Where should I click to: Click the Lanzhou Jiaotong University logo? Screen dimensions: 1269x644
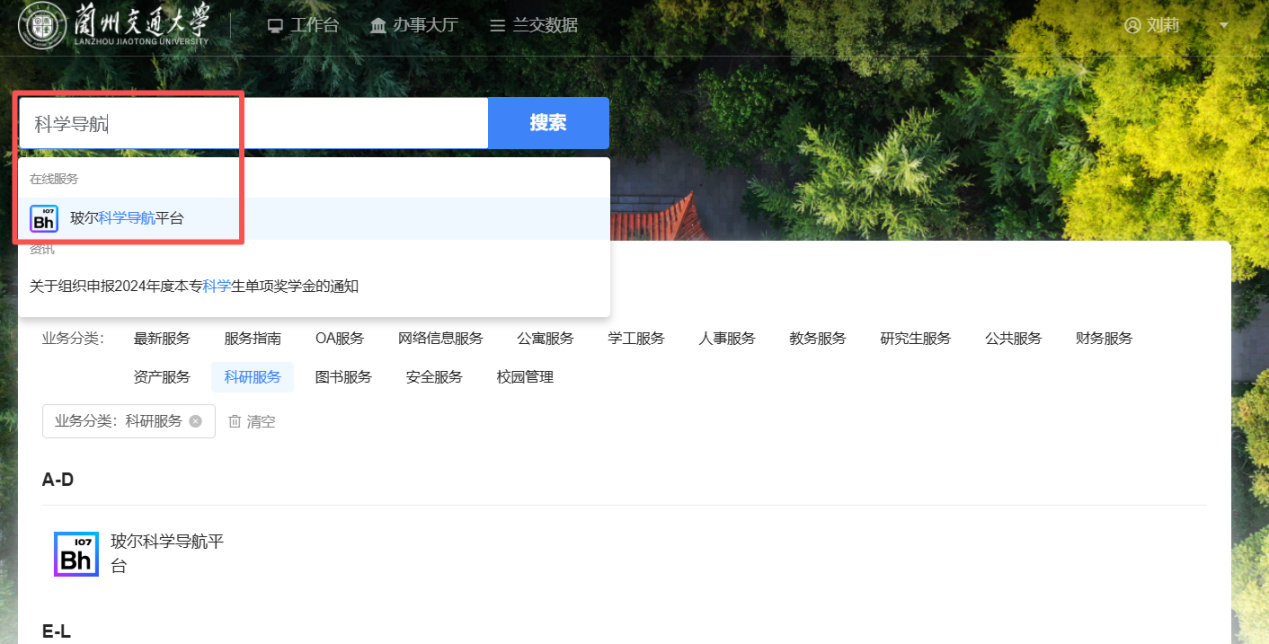[x=115, y=25]
